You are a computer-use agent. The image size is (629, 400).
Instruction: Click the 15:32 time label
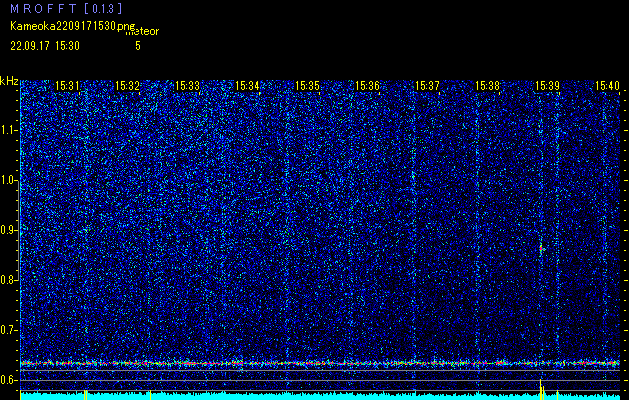click(127, 85)
